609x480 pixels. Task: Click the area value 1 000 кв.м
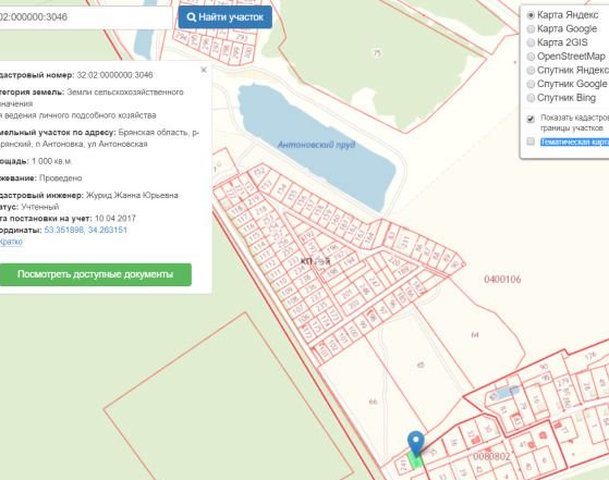click(52, 161)
